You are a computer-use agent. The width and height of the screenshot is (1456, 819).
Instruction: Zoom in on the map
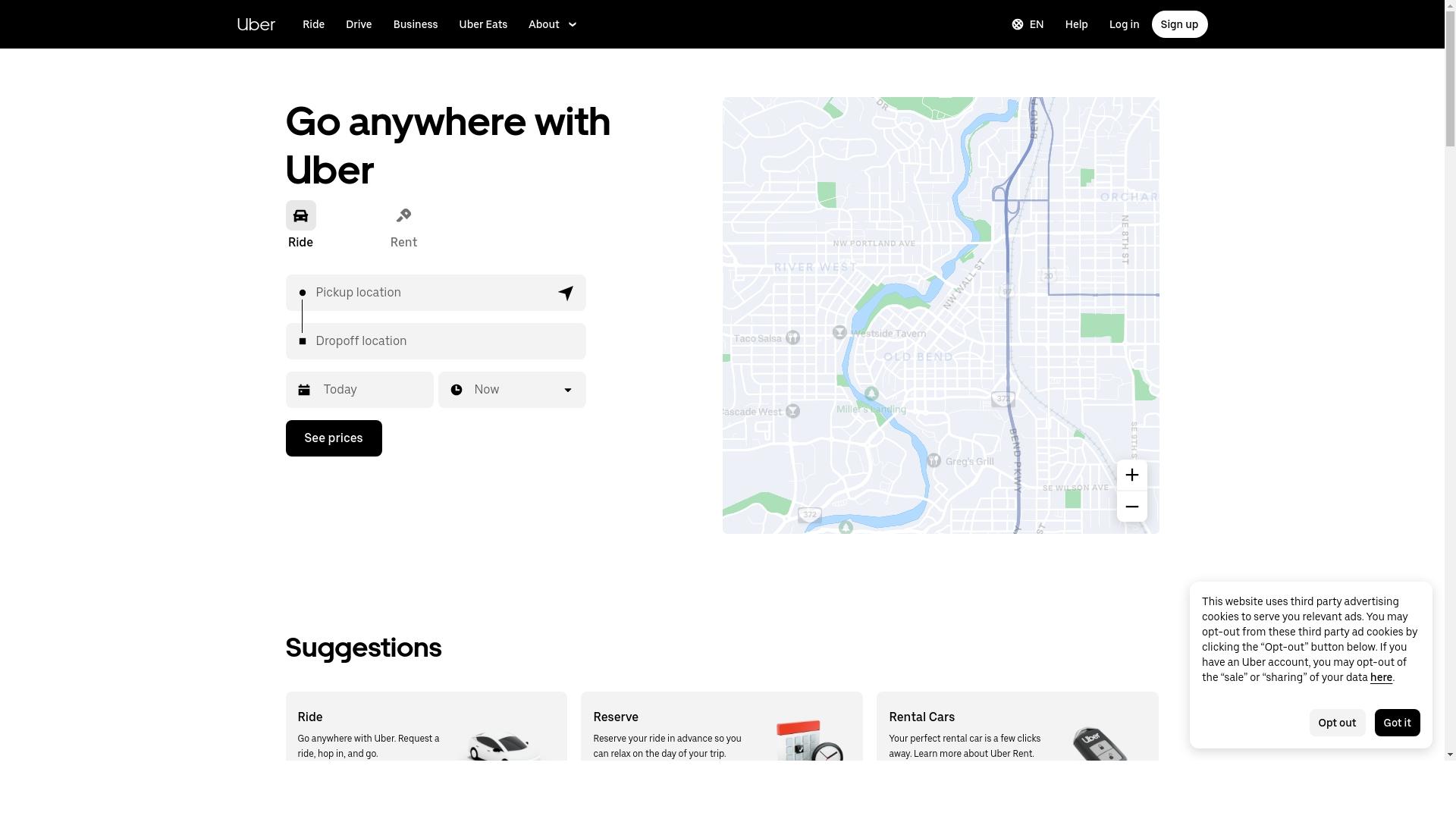(x=1131, y=475)
